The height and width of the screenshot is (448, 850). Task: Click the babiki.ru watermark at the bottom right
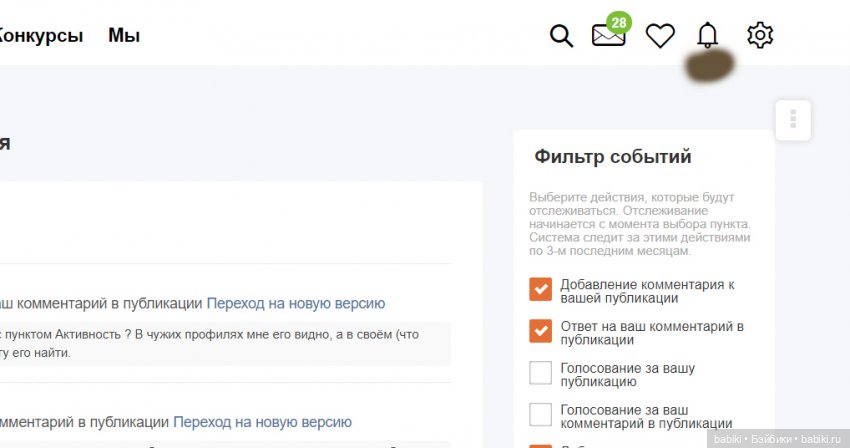coord(778,438)
